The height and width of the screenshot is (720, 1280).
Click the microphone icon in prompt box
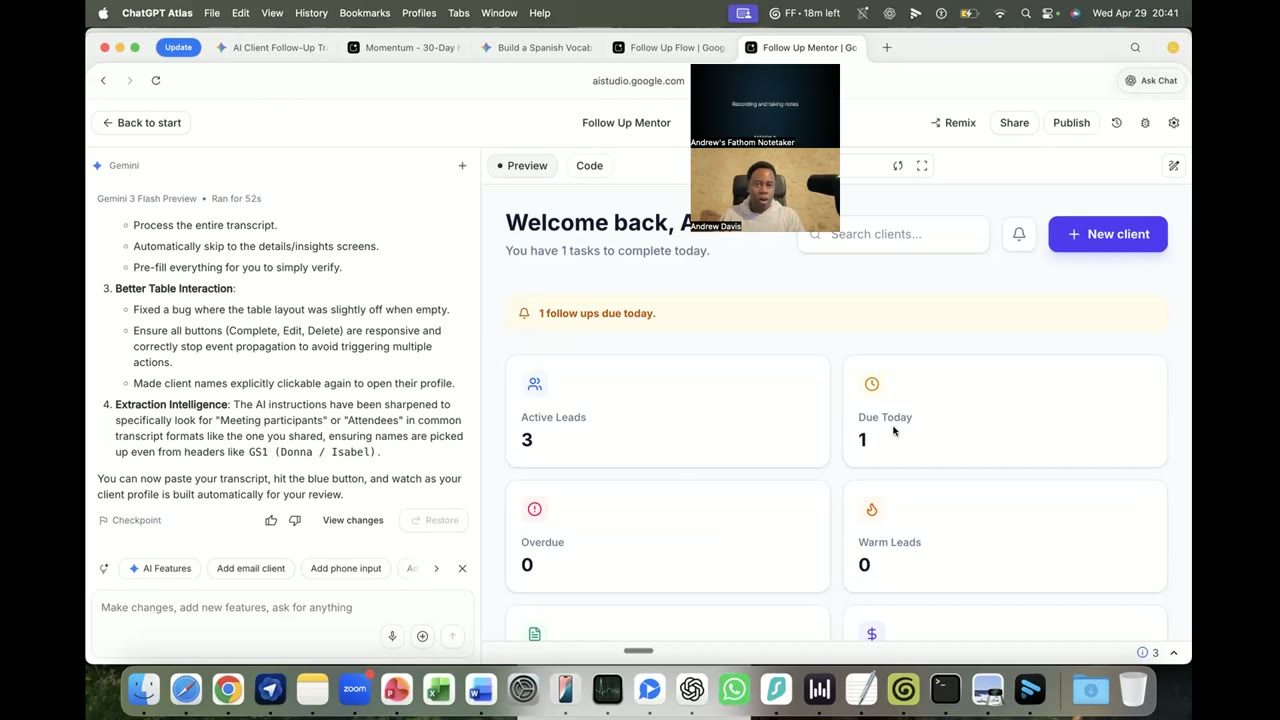click(393, 636)
